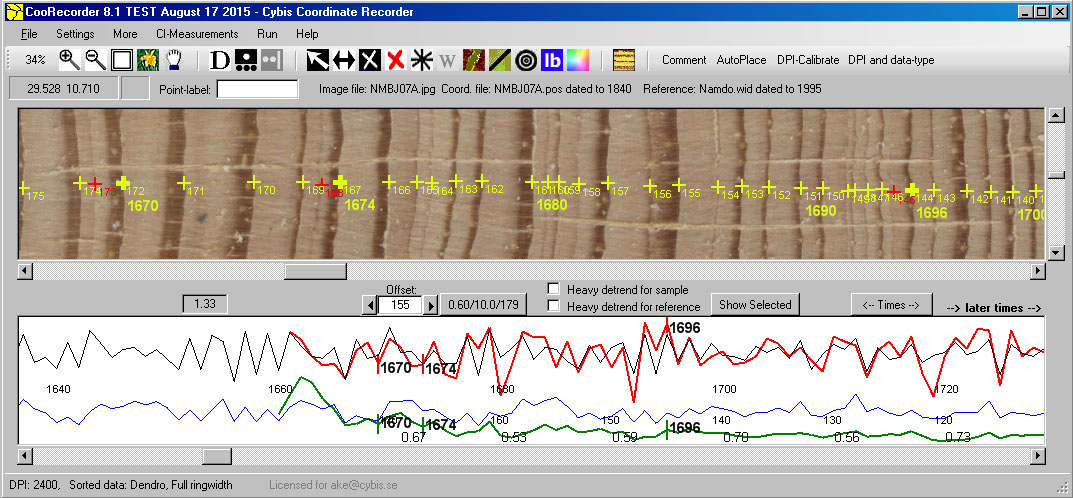The height and width of the screenshot is (498, 1073).
Task: Open the CI-Measurements menu
Action: (197, 34)
